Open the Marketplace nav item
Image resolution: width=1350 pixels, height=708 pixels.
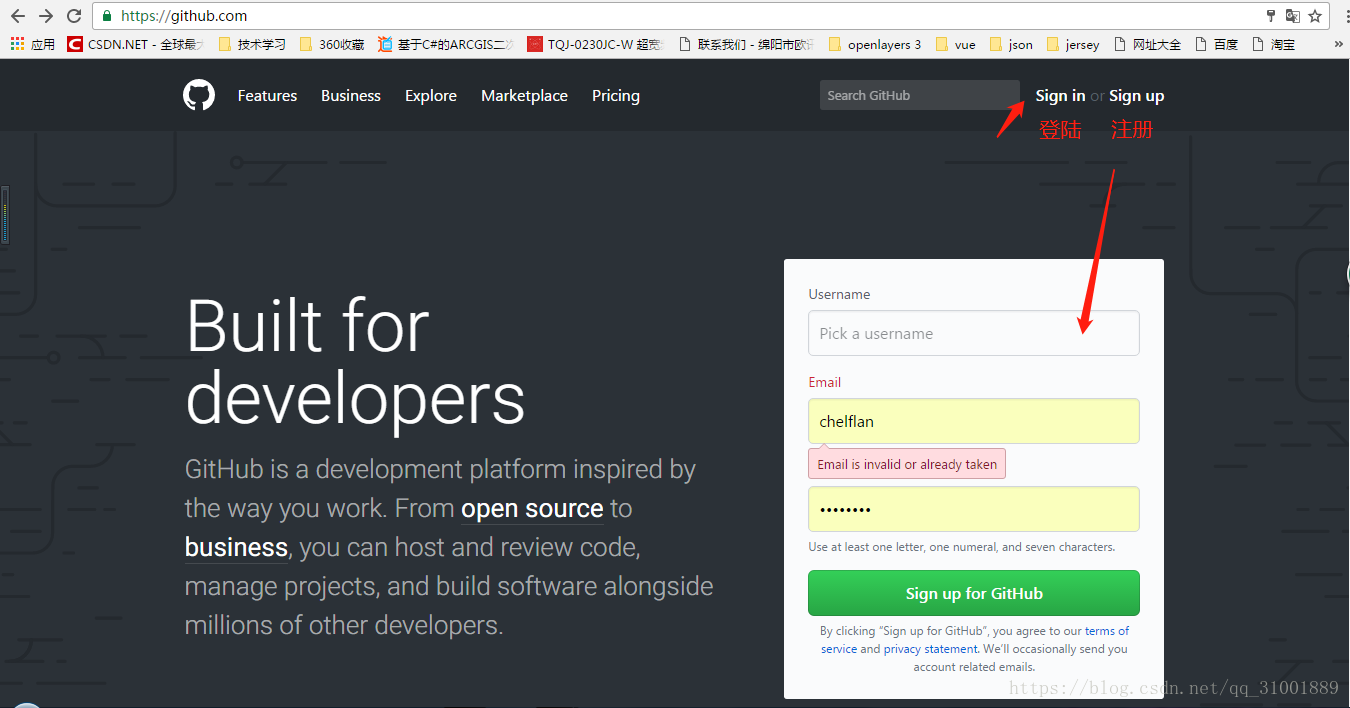pyautogui.click(x=524, y=96)
